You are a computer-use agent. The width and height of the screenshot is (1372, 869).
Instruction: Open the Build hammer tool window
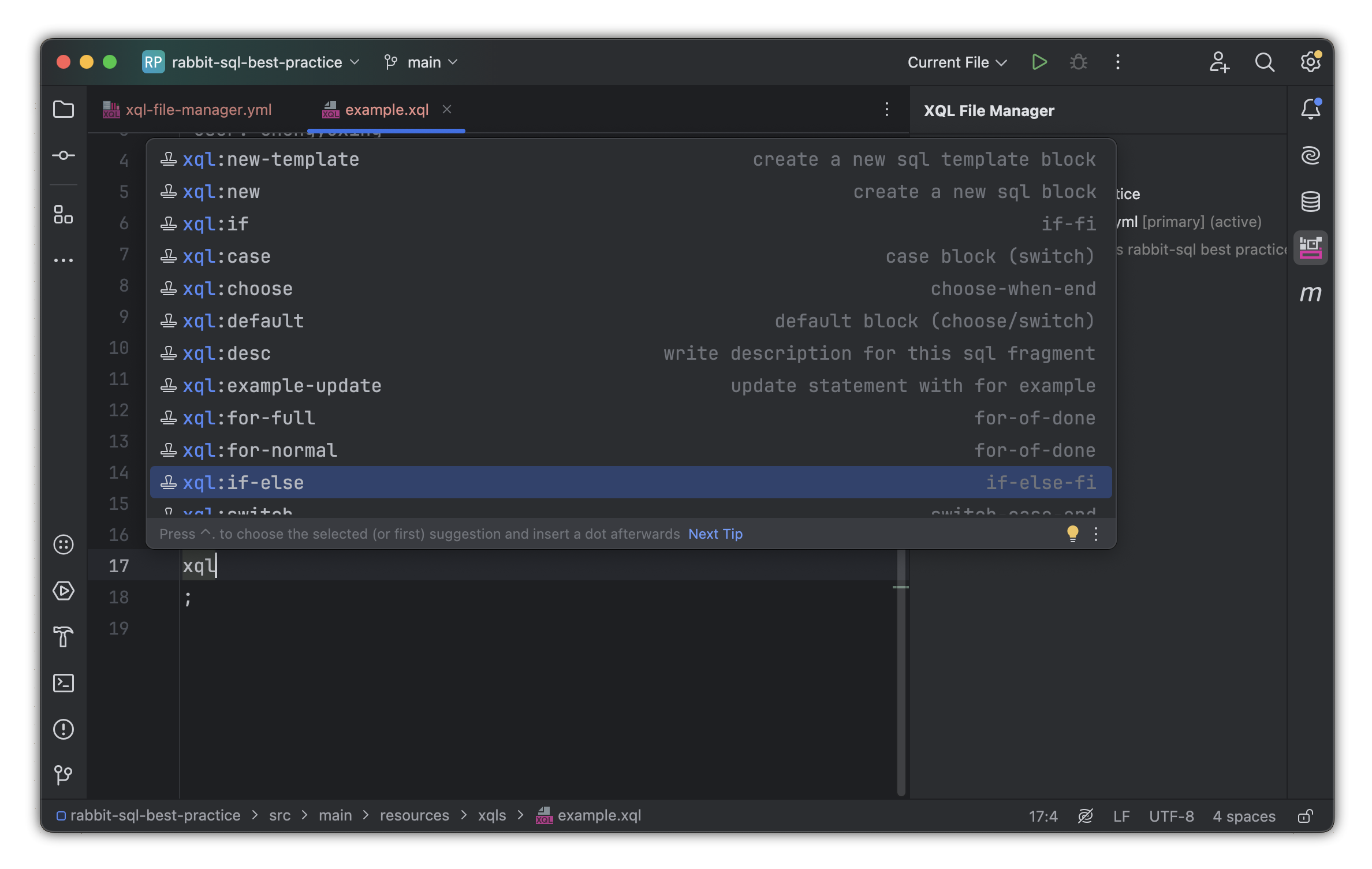[64, 637]
